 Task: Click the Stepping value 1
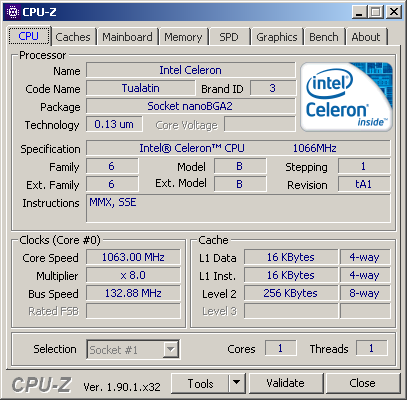click(x=364, y=166)
